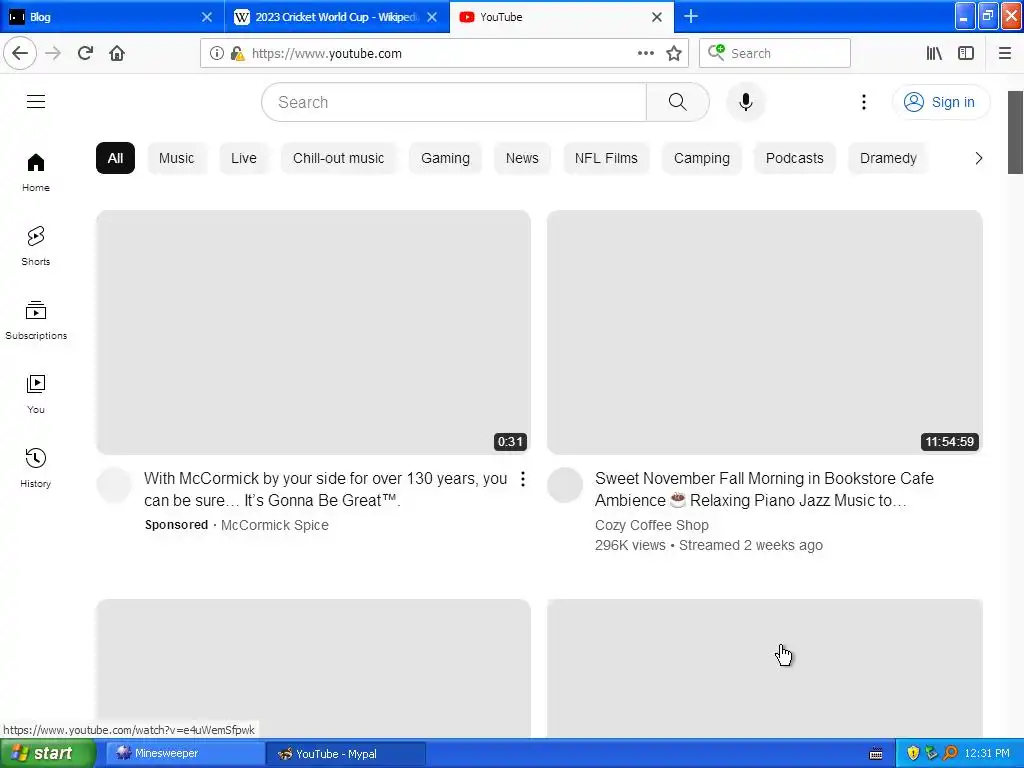
Task: Open page actions three-dot menu
Action: (x=645, y=53)
